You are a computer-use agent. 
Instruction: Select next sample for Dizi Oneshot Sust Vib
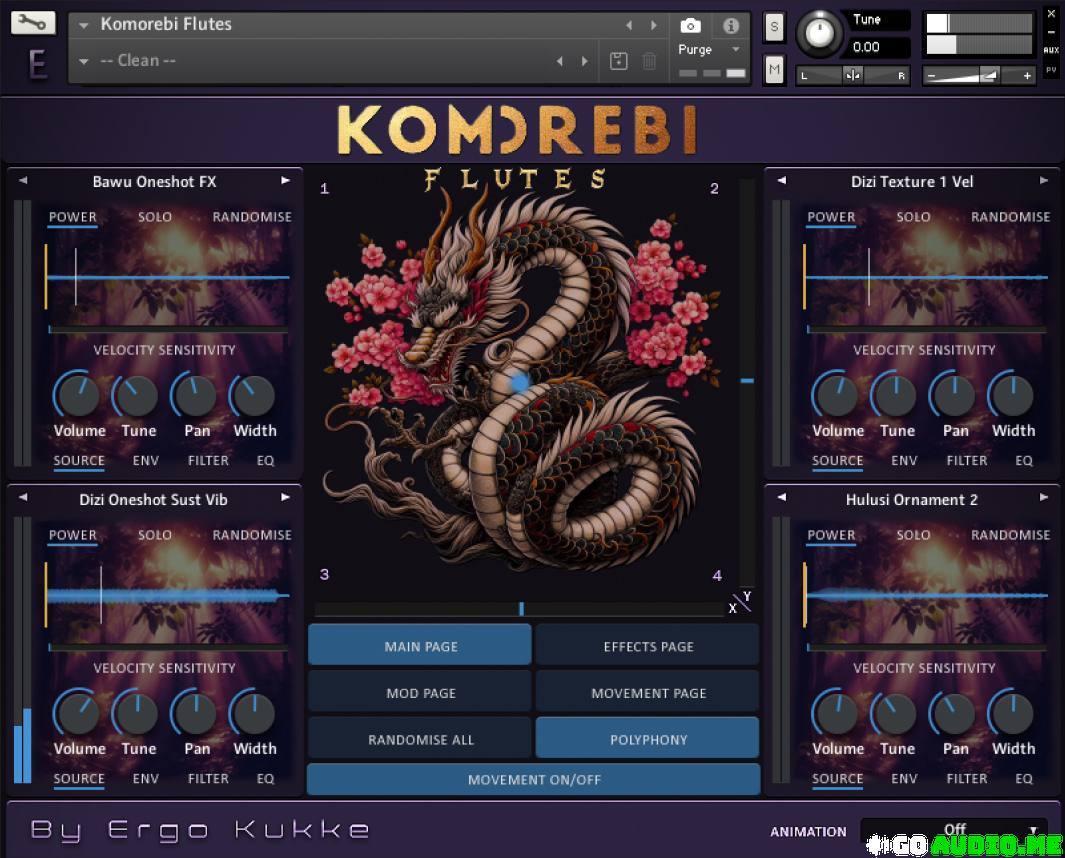285,497
